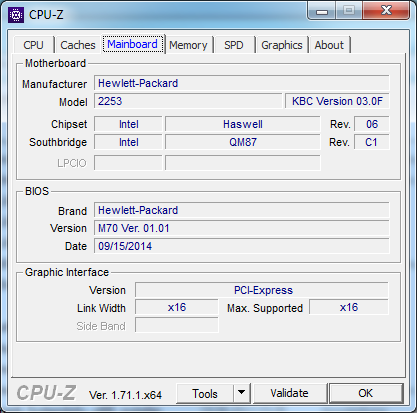Screen dimensions: 417x413
Task: Select the Mainboard tab
Action: click(132, 44)
